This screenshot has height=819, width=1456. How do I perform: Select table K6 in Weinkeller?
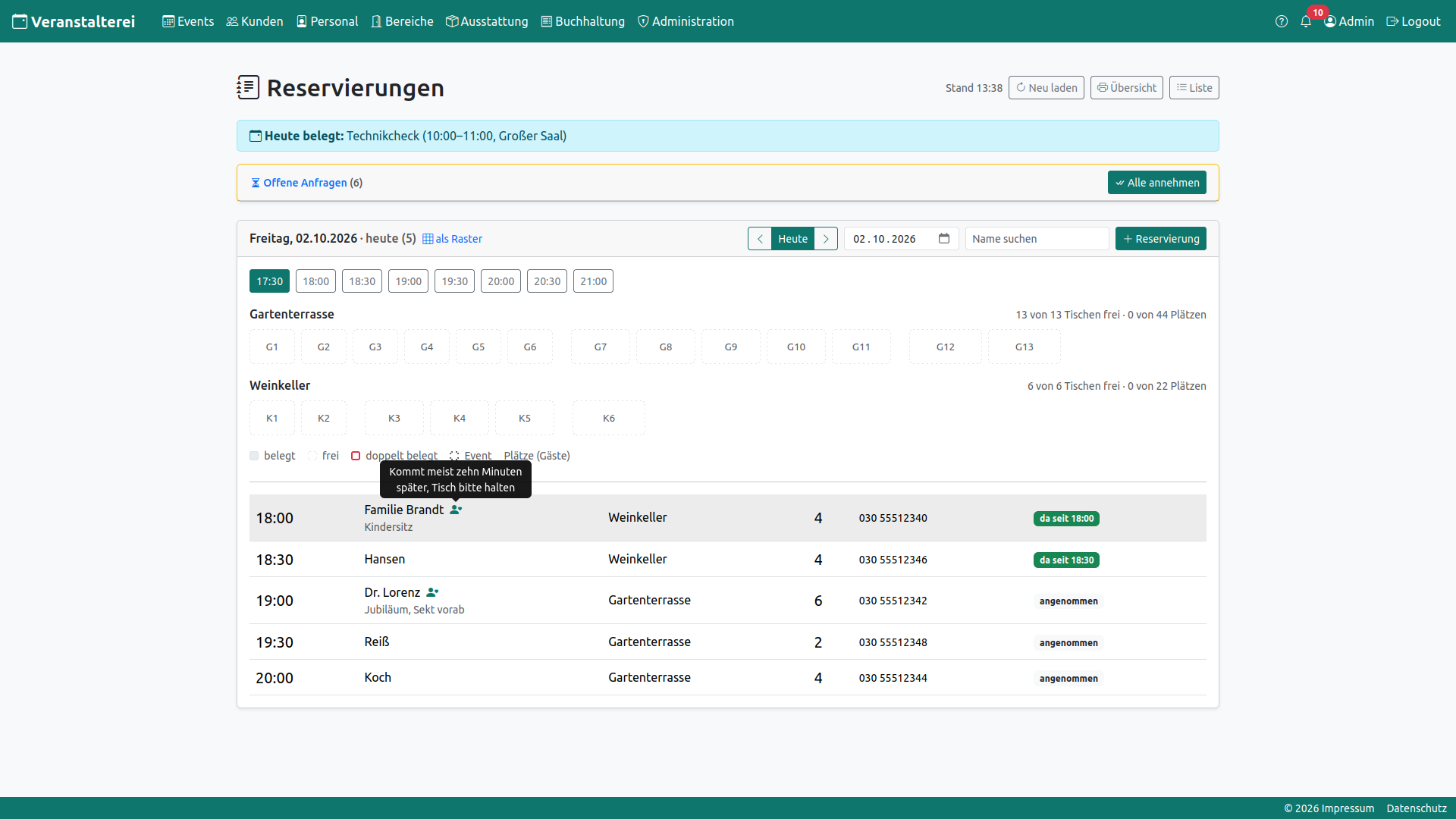click(609, 418)
